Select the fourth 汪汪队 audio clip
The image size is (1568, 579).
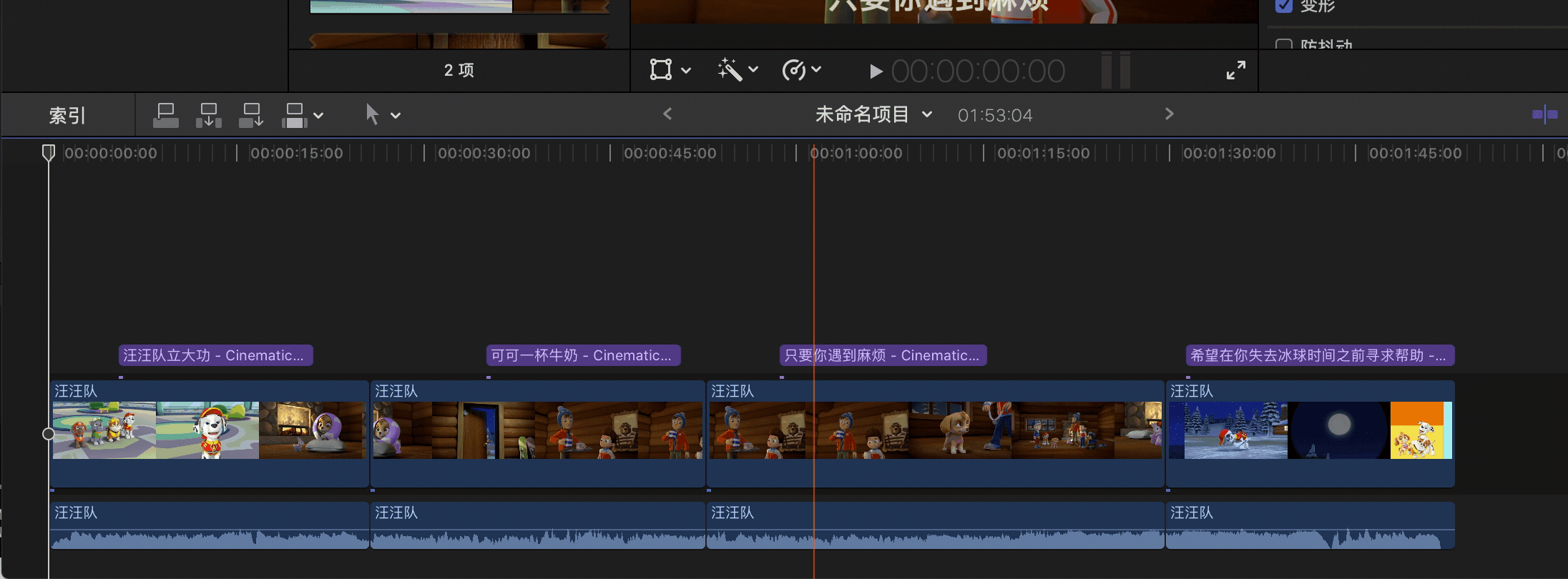[1310, 525]
